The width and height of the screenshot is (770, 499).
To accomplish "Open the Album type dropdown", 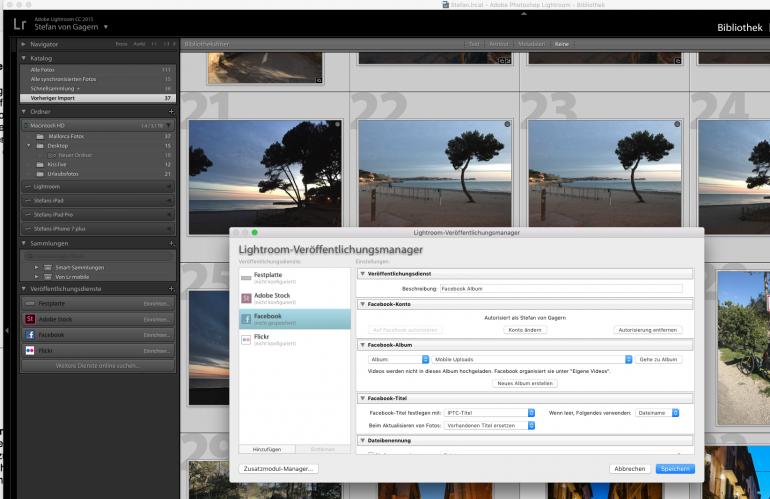I will (398, 360).
